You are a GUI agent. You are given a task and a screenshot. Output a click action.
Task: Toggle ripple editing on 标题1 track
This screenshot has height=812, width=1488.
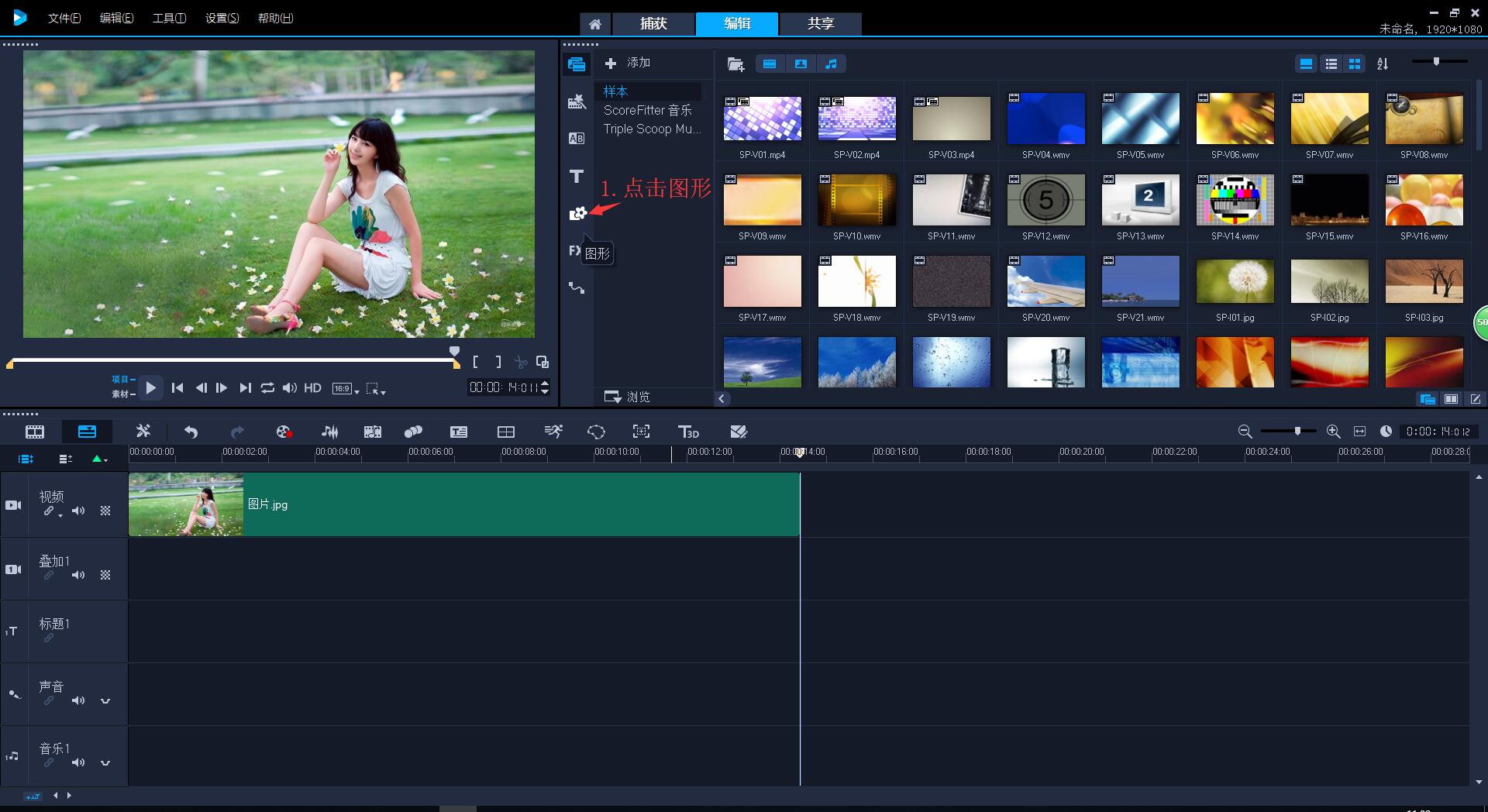pyautogui.click(x=48, y=638)
